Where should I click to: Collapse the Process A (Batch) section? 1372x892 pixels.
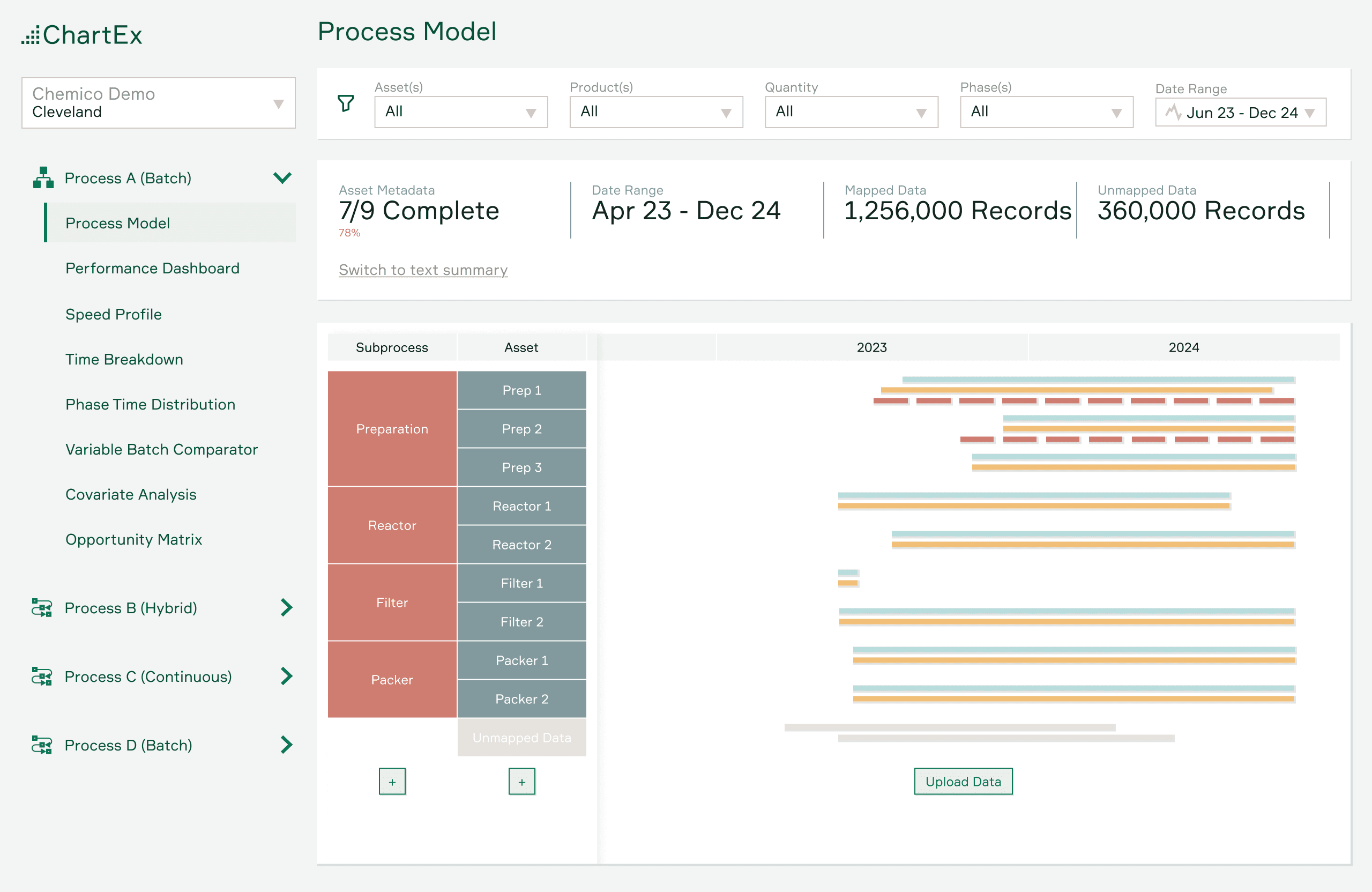pos(282,177)
